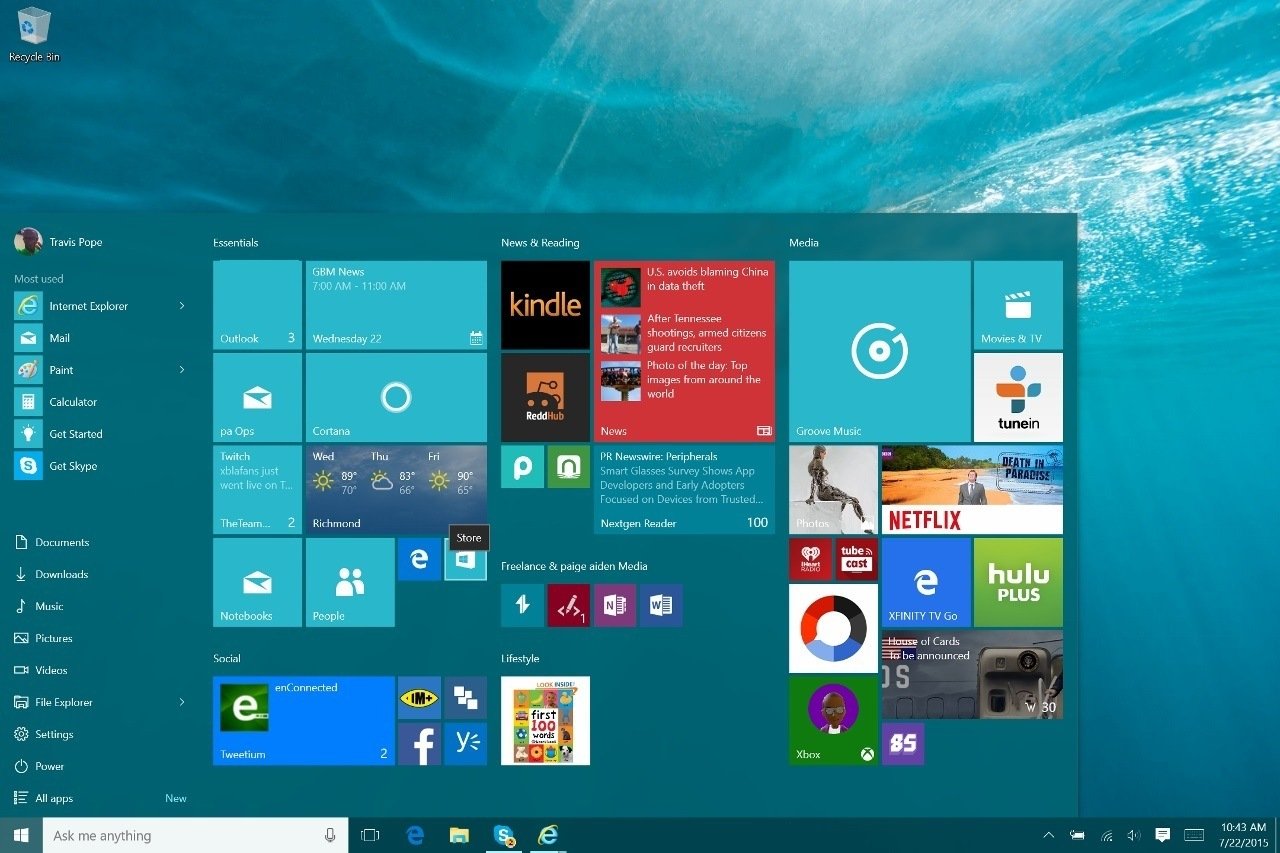The image size is (1280, 853).
Task: Open the network icon in tray
Action: pyautogui.click(x=1106, y=835)
